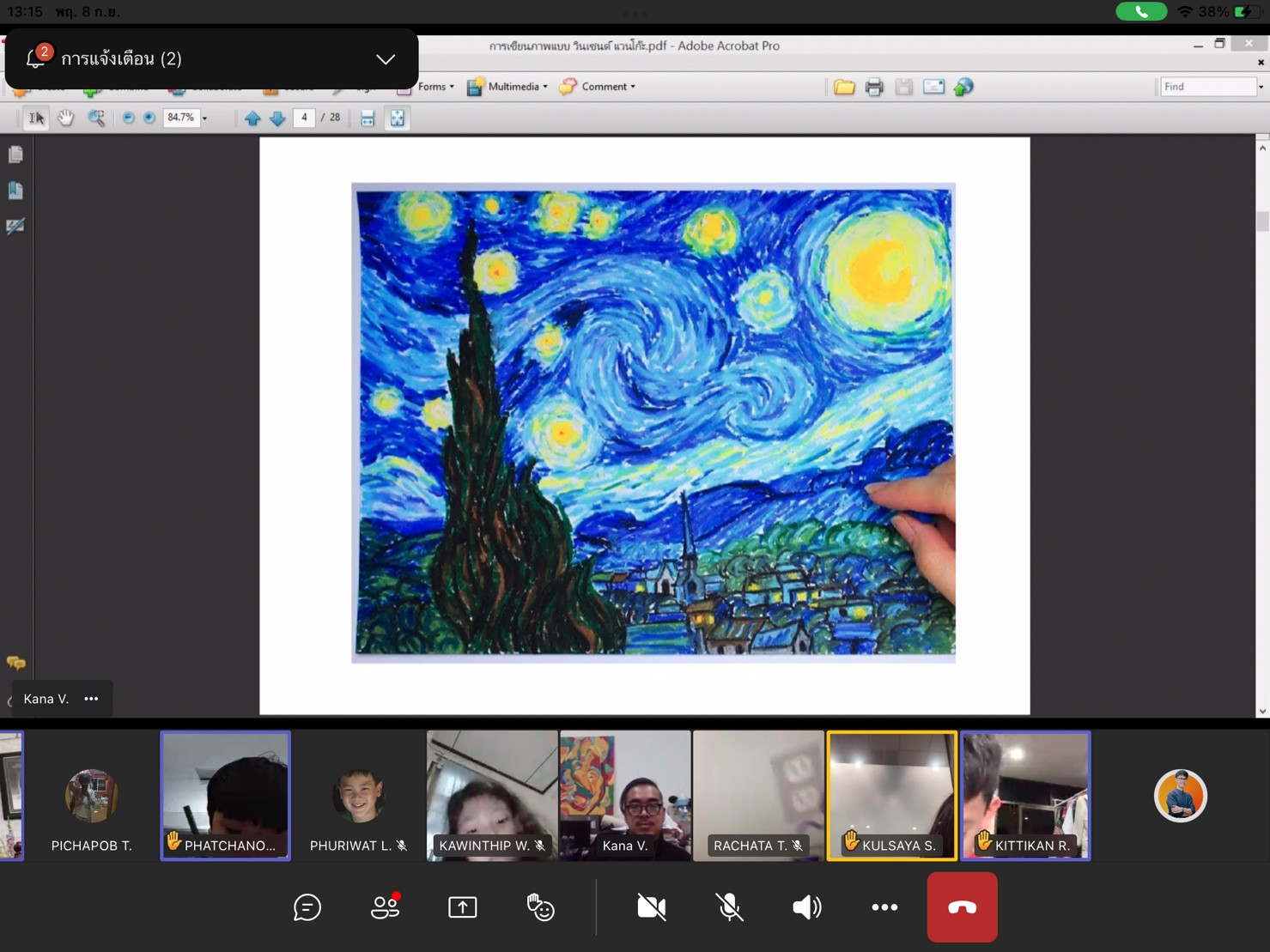Screen dimensions: 1270x952
Task: Click your own profile avatar thumbnail
Action: (x=1181, y=796)
